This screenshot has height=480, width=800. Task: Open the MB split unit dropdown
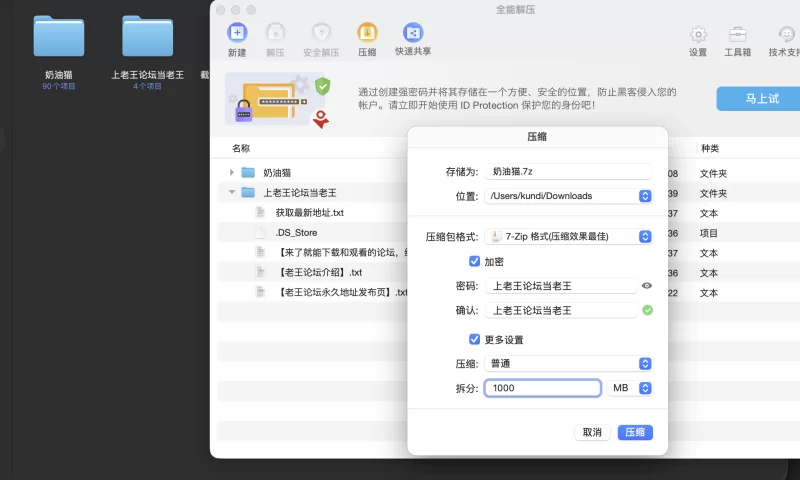tap(630, 388)
